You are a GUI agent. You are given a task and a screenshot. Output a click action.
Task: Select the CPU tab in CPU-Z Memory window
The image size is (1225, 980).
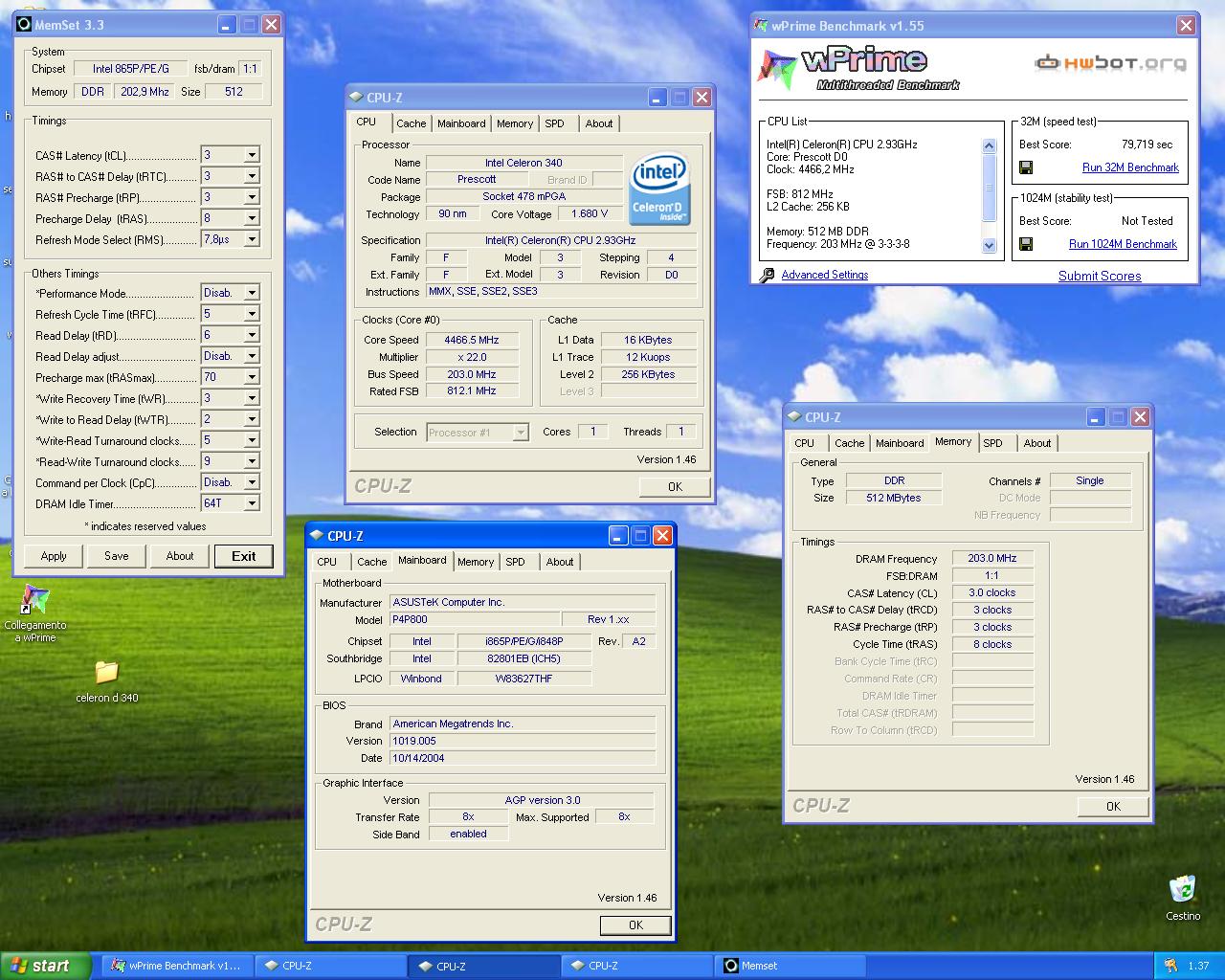[x=805, y=443]
